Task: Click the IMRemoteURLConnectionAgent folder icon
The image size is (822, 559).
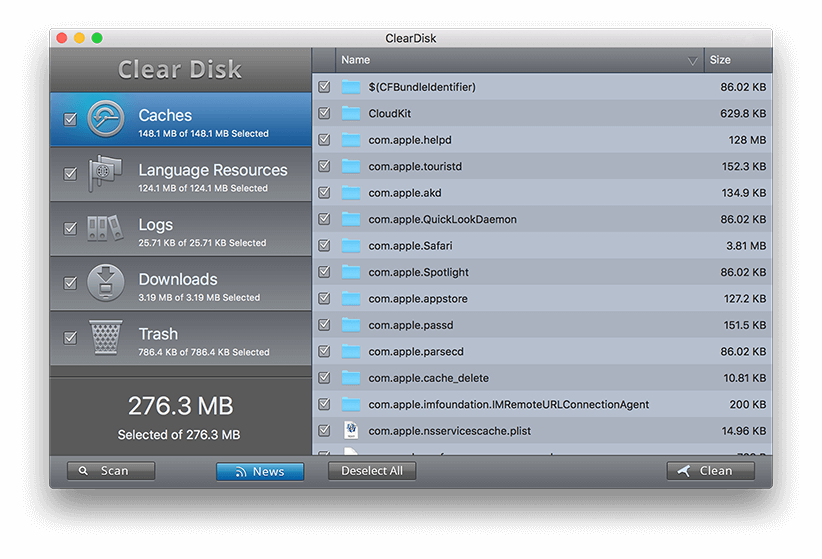Action: [x=351, y=404]
